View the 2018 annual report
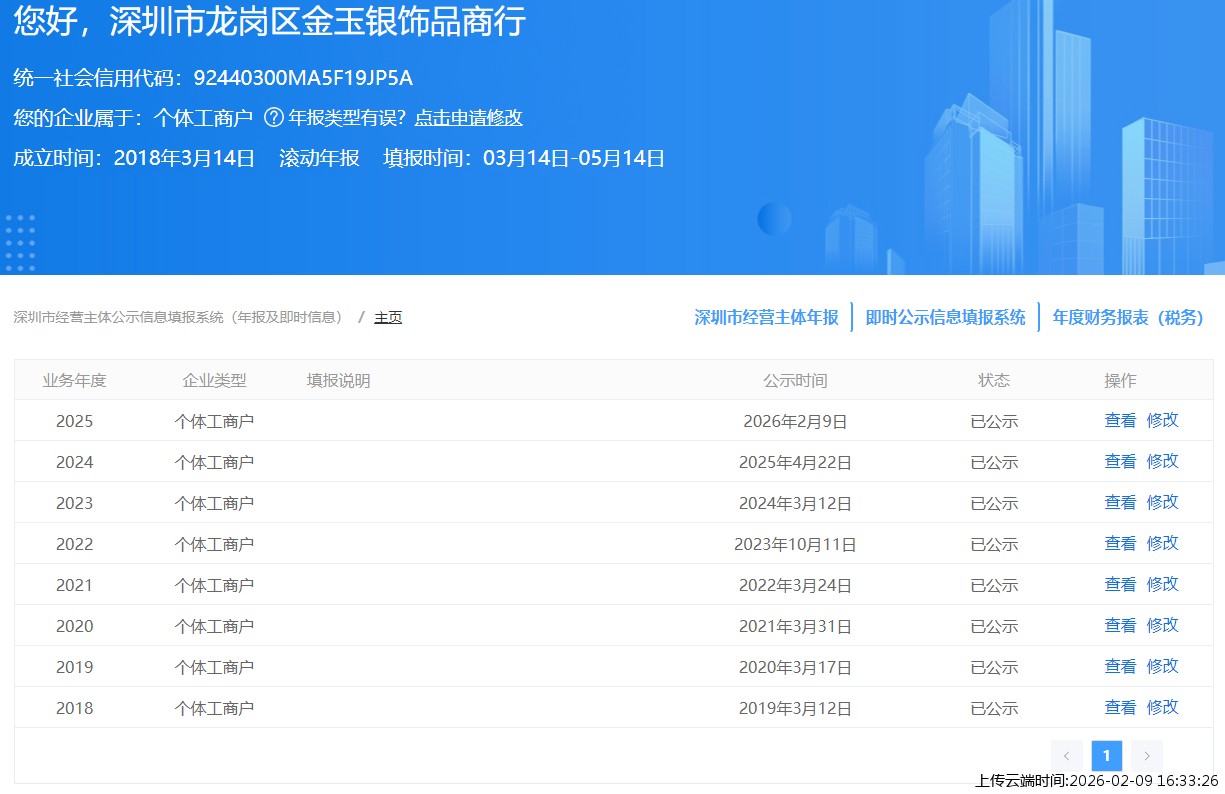1225x794 pixels. pyautogui.click(x=1120, y=708)
